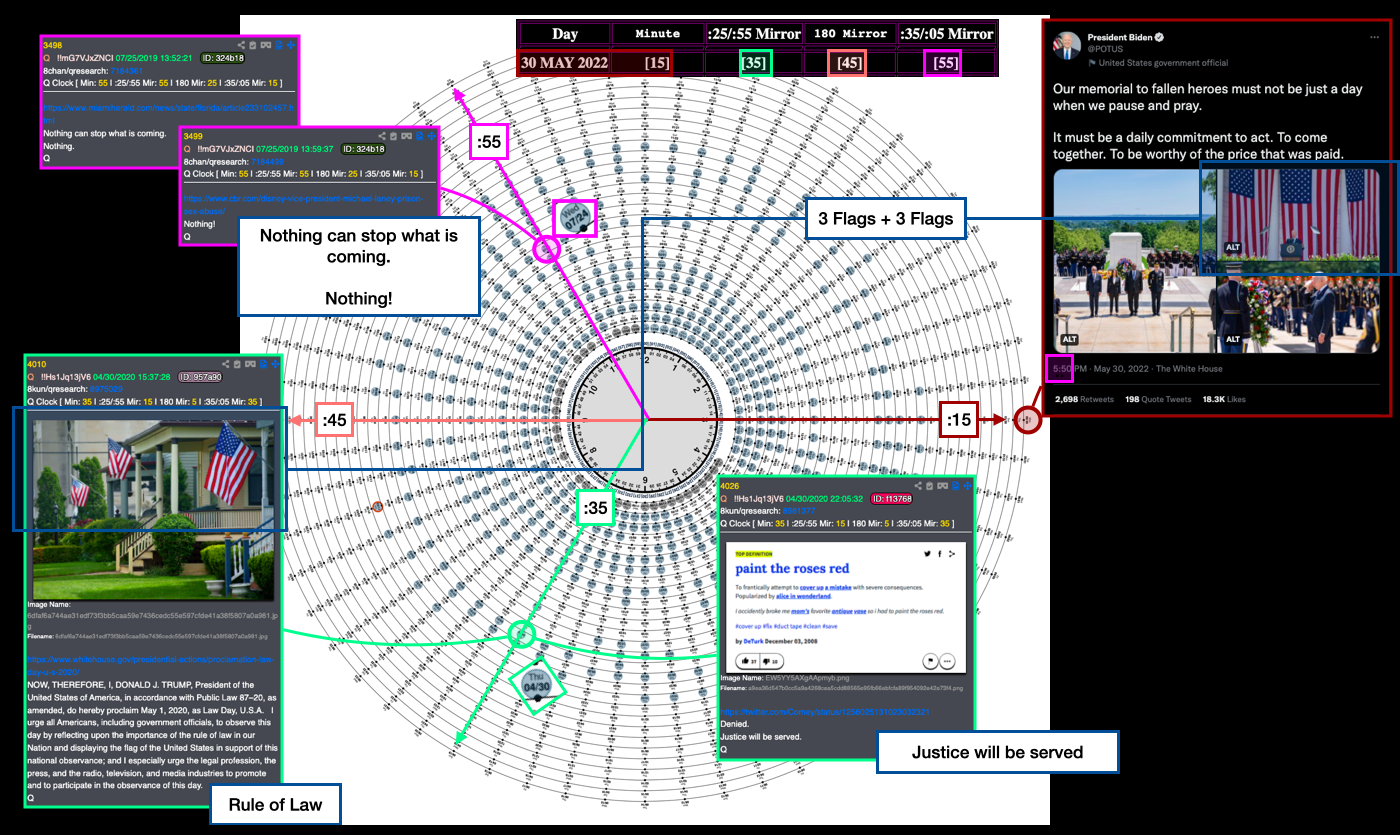Click the clipboard check icon on post 3499
The width and height of the screenshot is (1400, 835).
coord(393,136)
